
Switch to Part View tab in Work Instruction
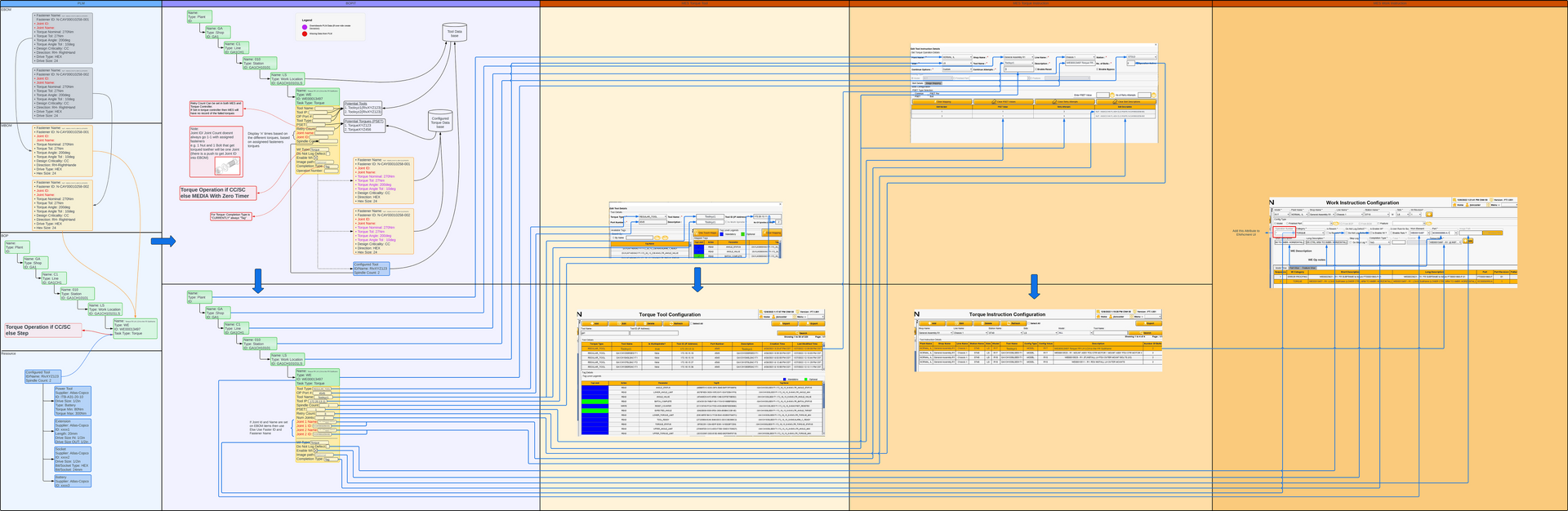click(x=1294, y=268)
